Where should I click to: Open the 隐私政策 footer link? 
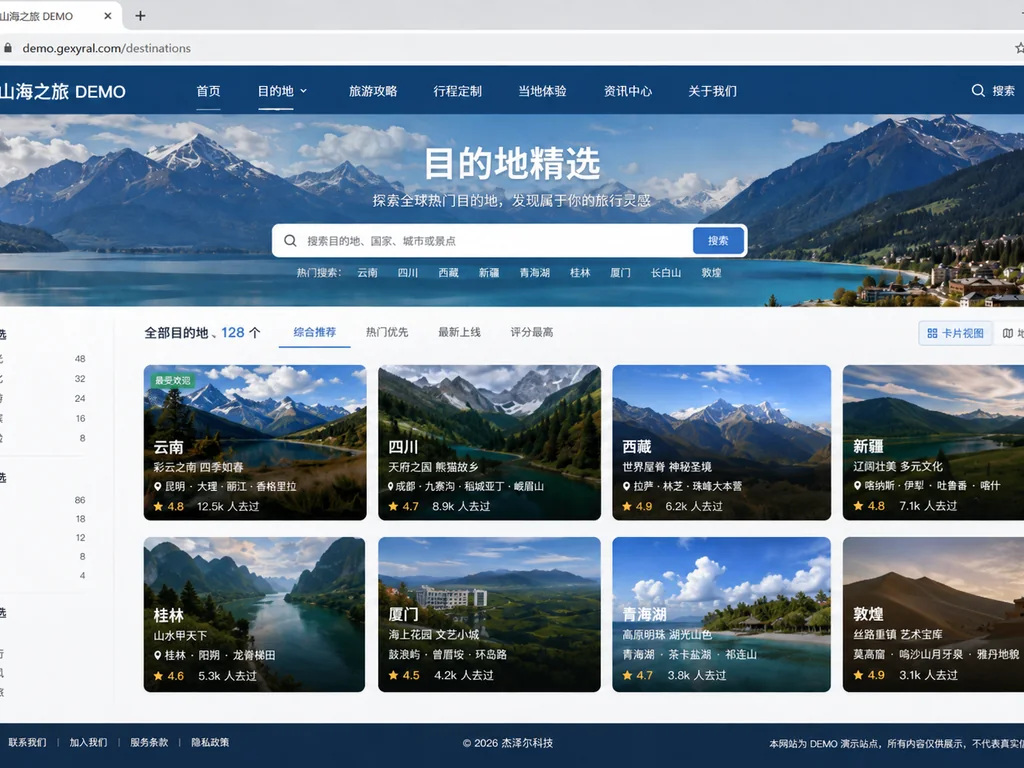point(210,743)
